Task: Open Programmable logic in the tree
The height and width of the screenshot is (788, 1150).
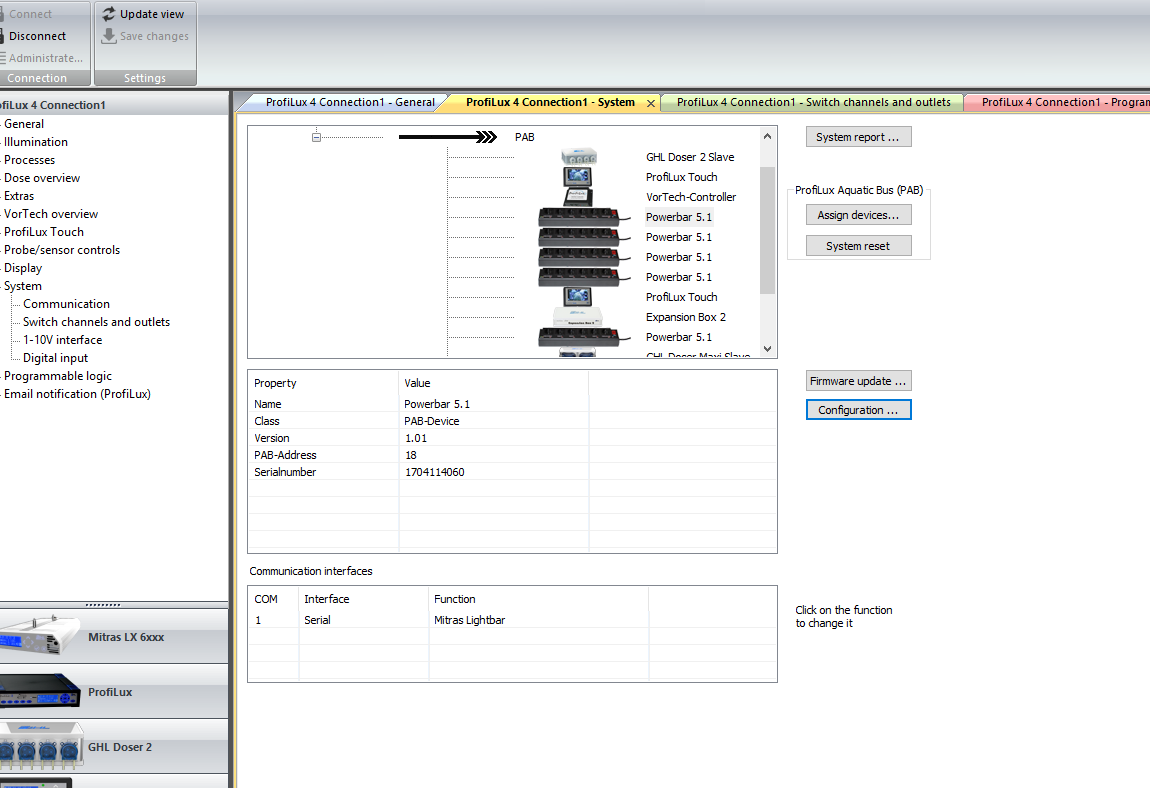Action: click(58, 376)
